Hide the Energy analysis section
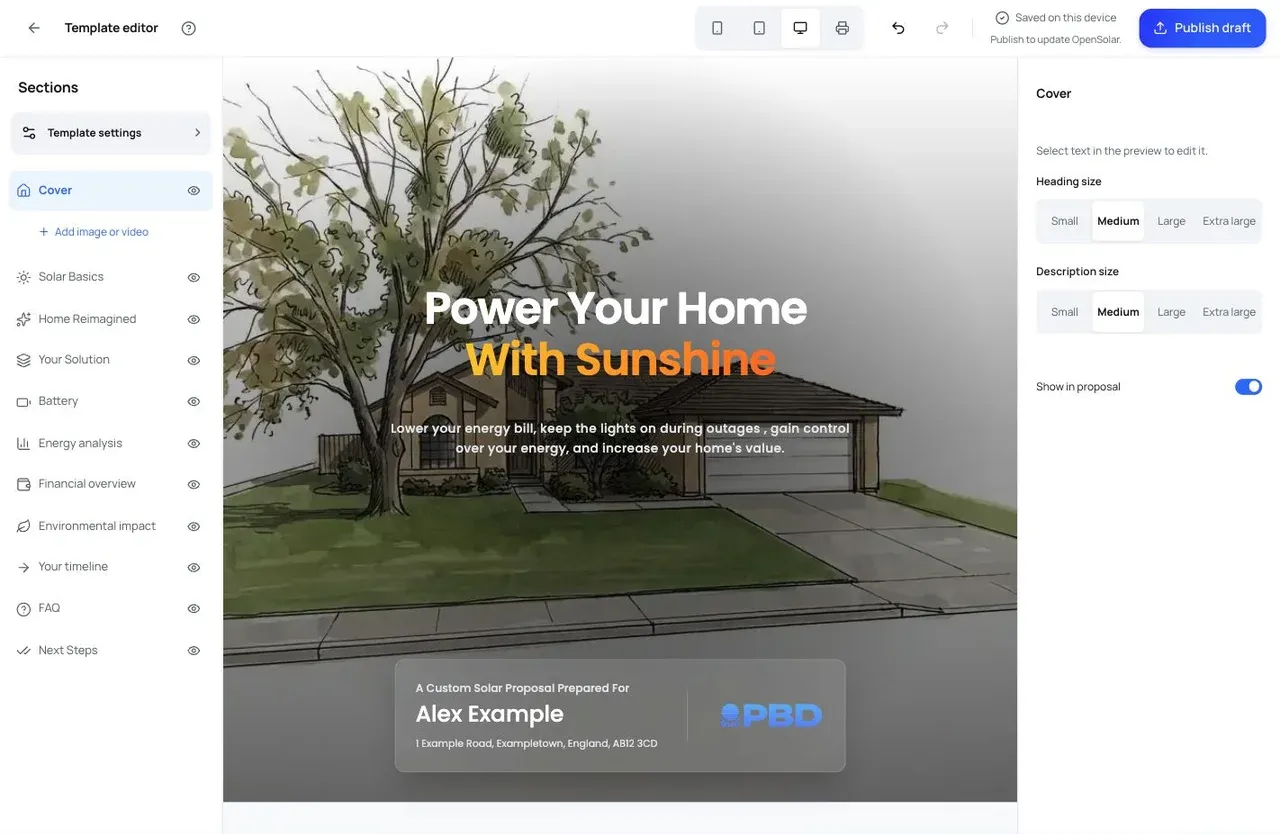Image resolution: width=1280 pixels, height=834 pixels. [194, 443]
